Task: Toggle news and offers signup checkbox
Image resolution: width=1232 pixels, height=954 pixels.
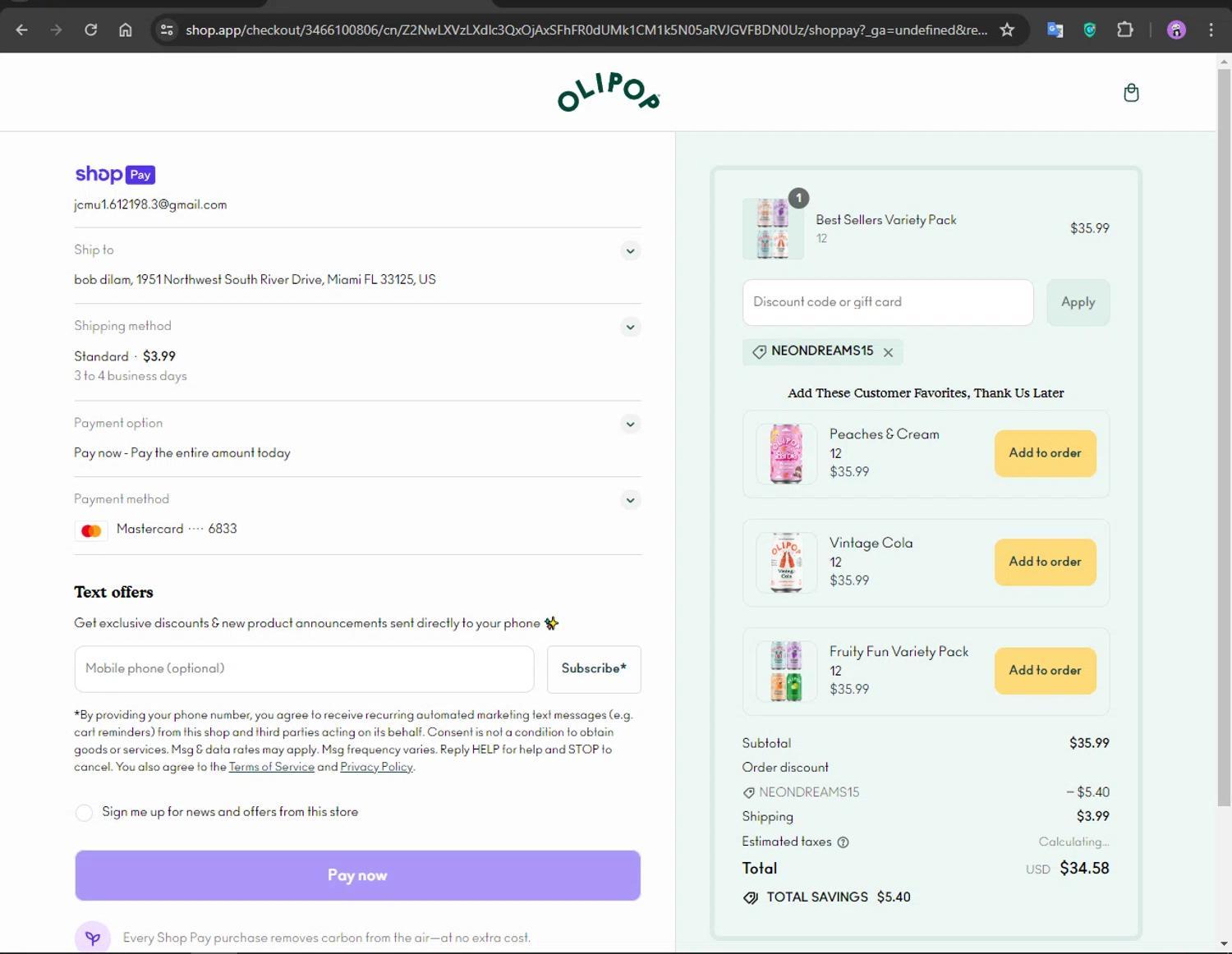Action: pos(84,813)
